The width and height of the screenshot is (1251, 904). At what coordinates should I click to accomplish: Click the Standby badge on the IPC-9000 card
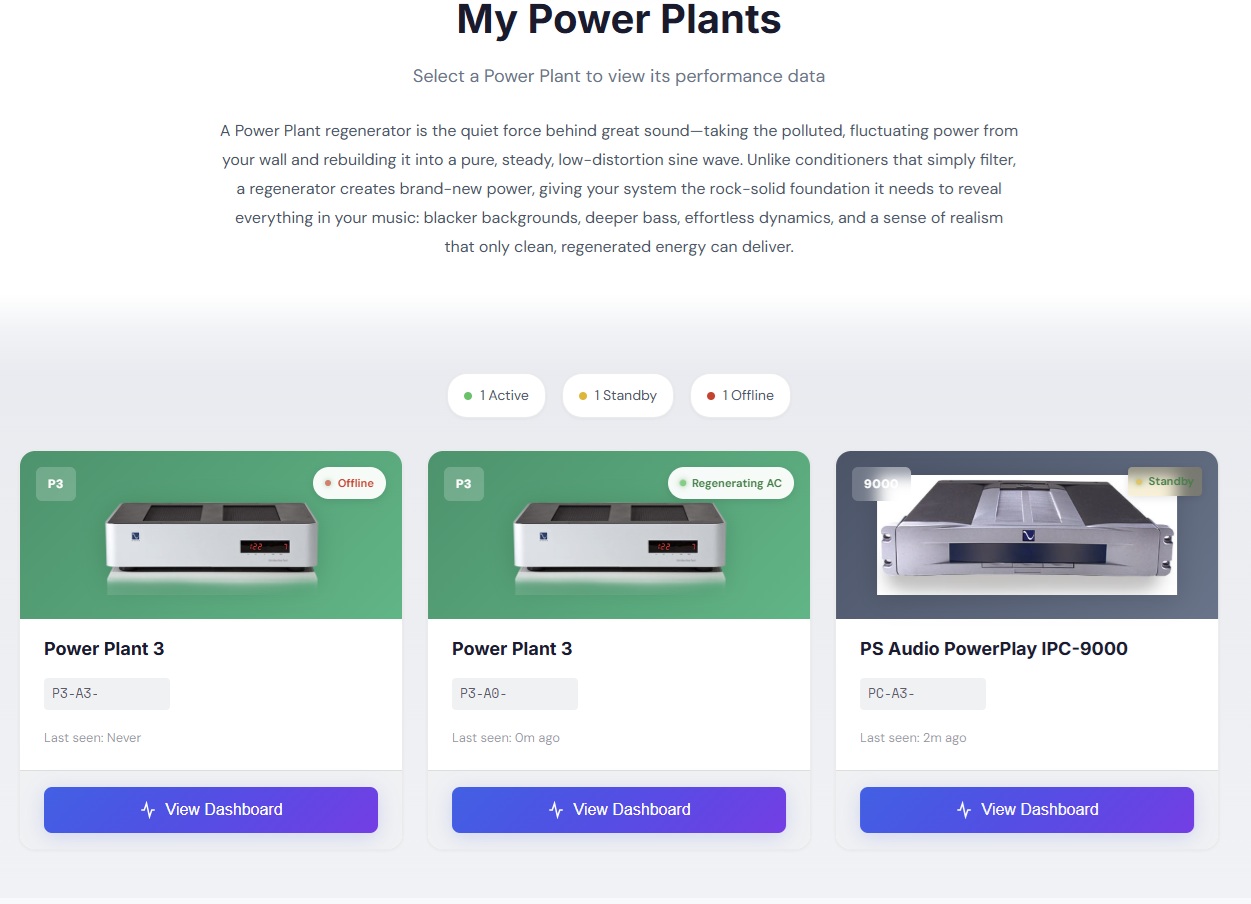click(x=1165, y=481)
